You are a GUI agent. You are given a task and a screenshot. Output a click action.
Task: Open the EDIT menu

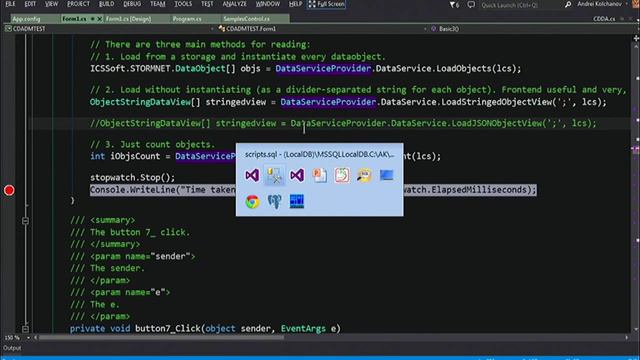30,4
